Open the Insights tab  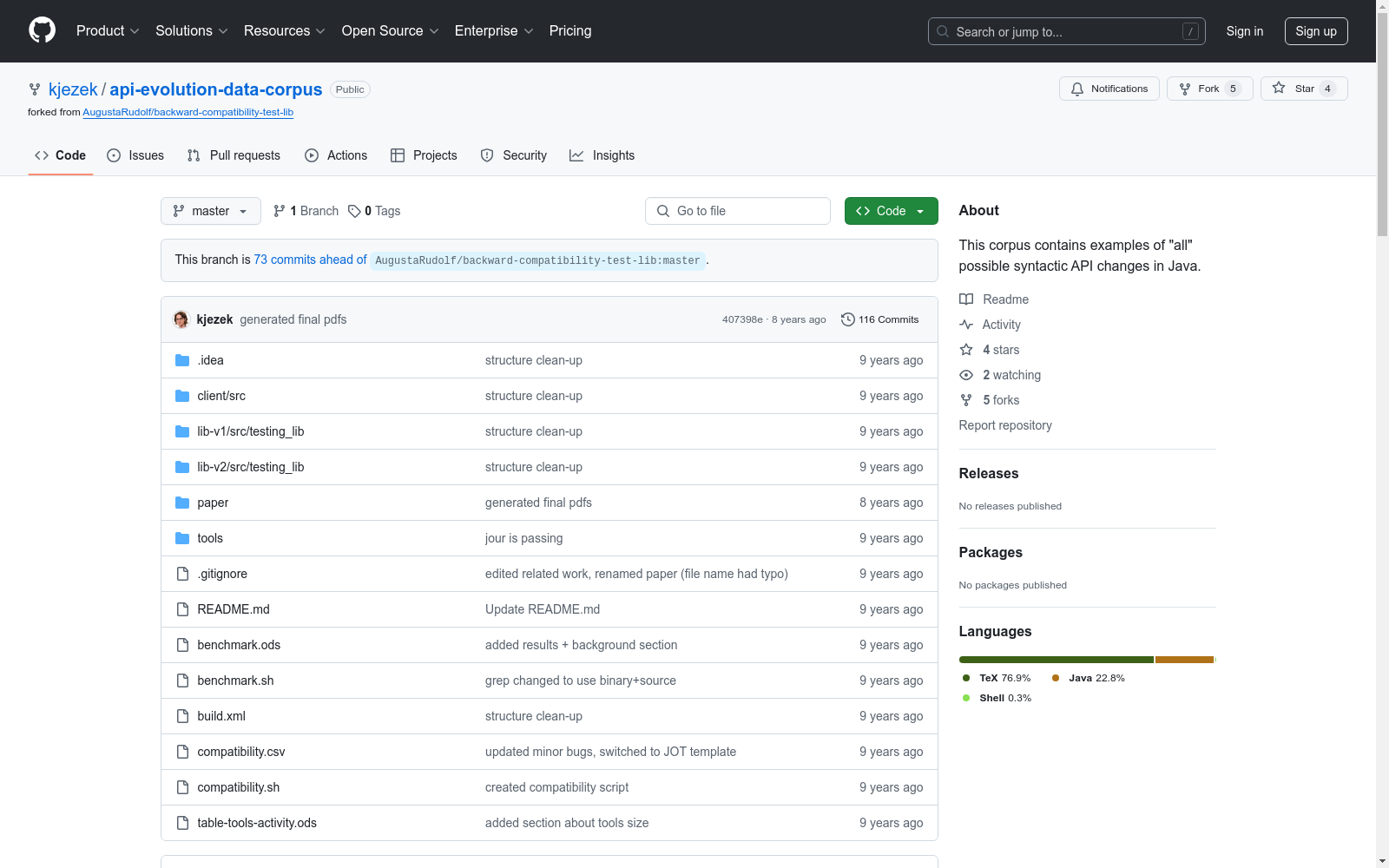pyautogui.click(x=602, y=155)
